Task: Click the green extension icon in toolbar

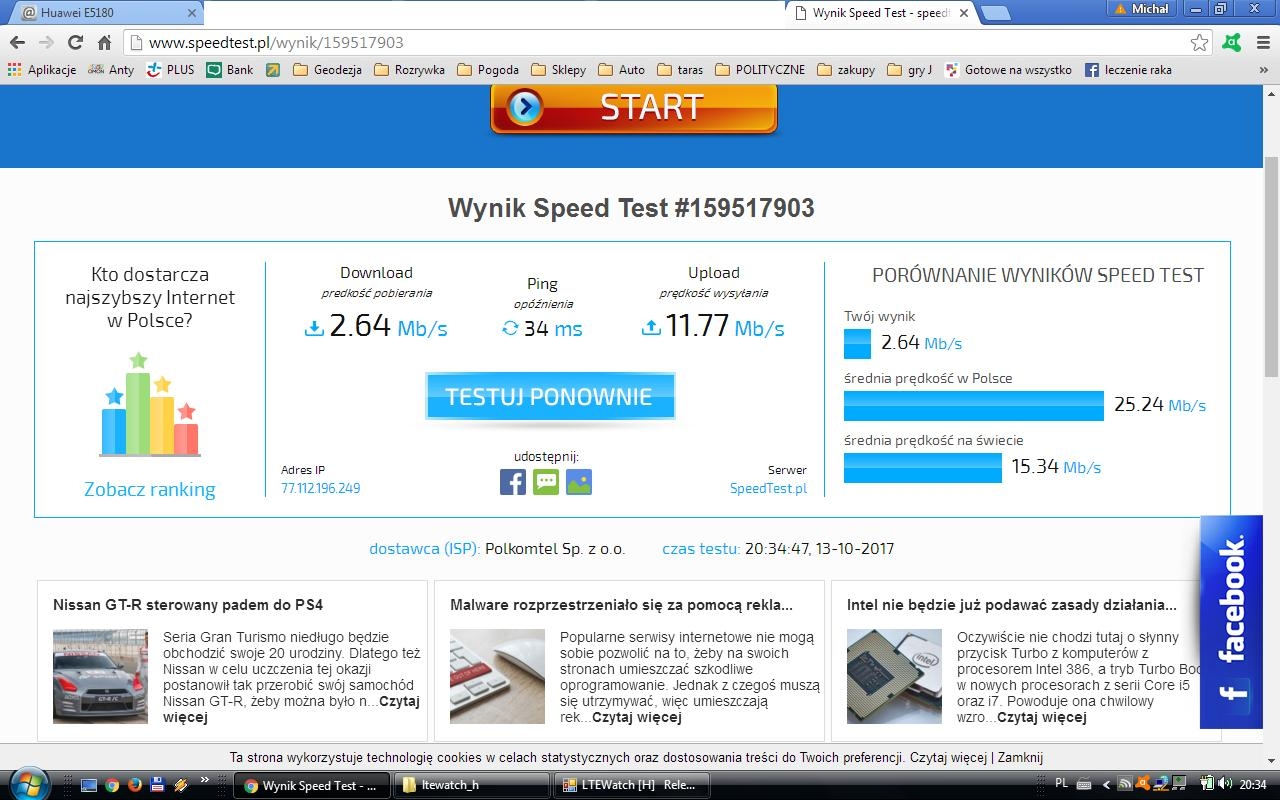Action: 1233,43
